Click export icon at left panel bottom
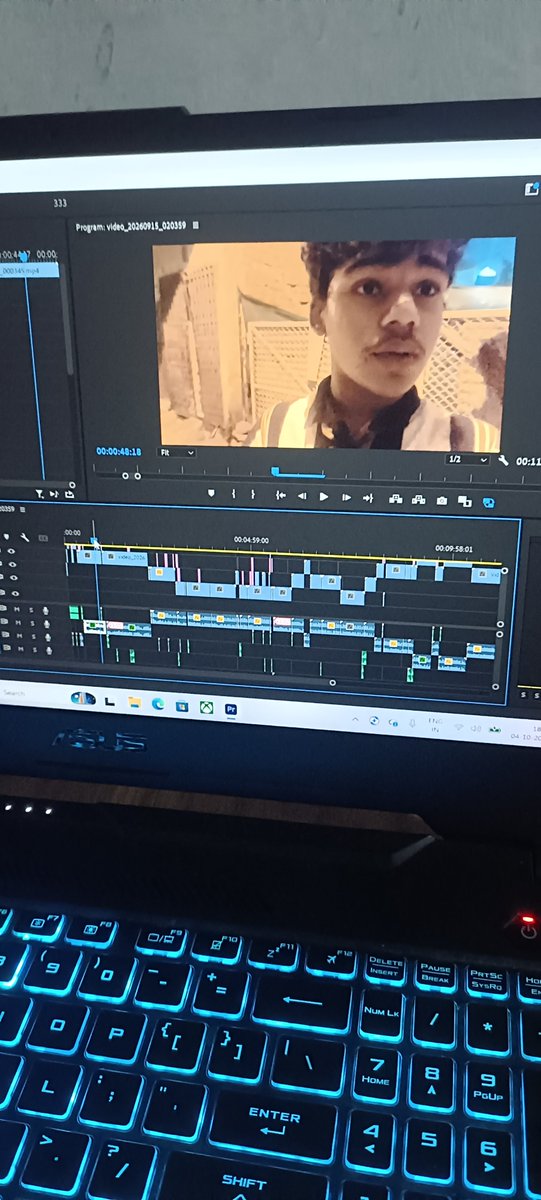This screenshot has height=1200, width=541. 70,493
